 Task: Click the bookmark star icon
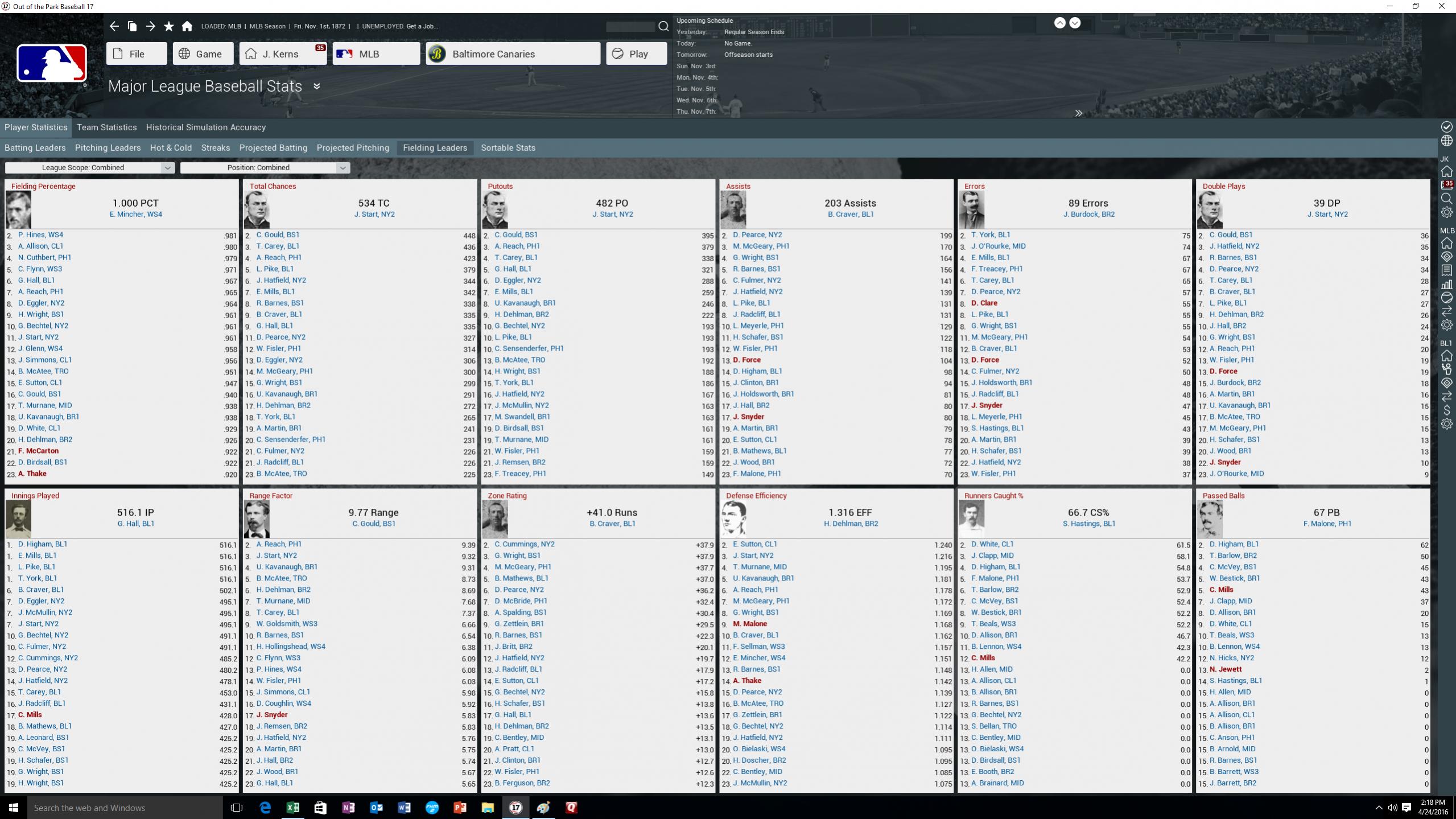pos(168,26)
